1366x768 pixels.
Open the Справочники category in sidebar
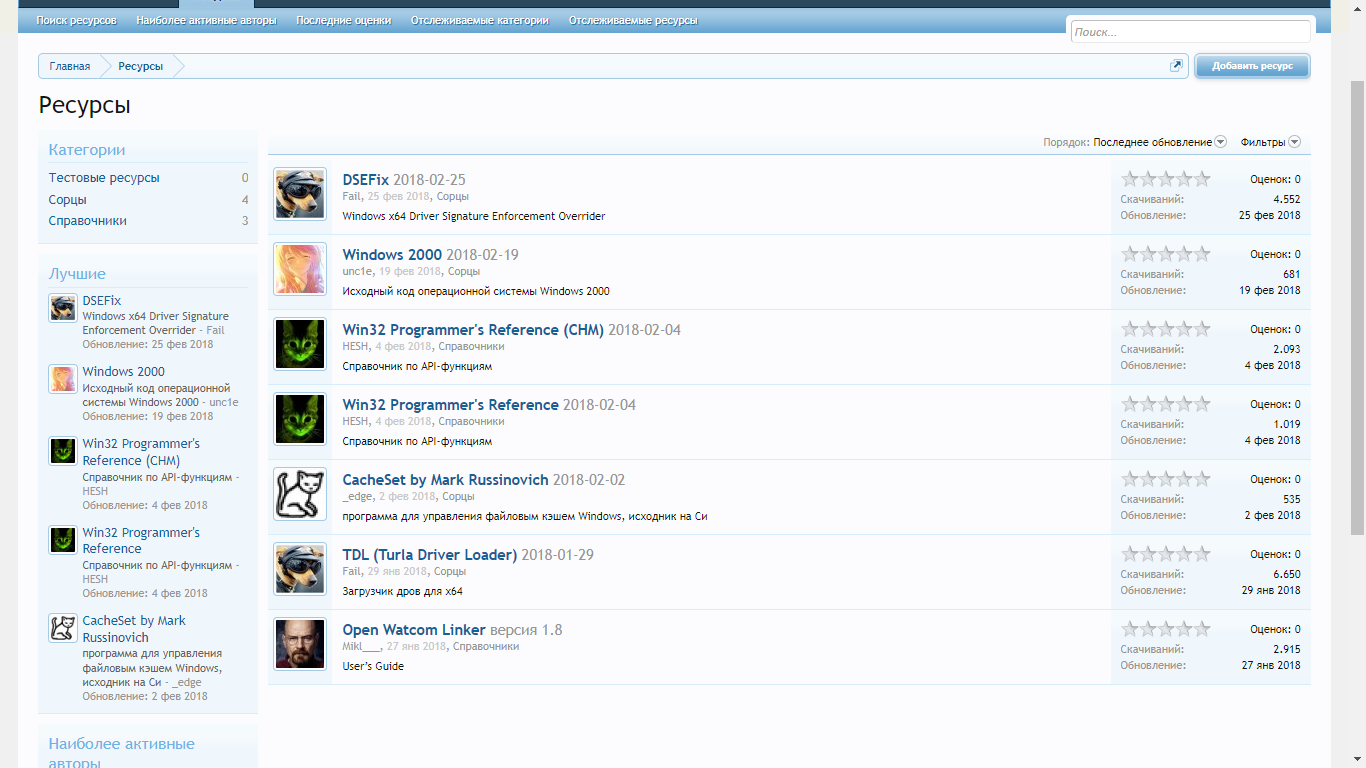(88, 221)
